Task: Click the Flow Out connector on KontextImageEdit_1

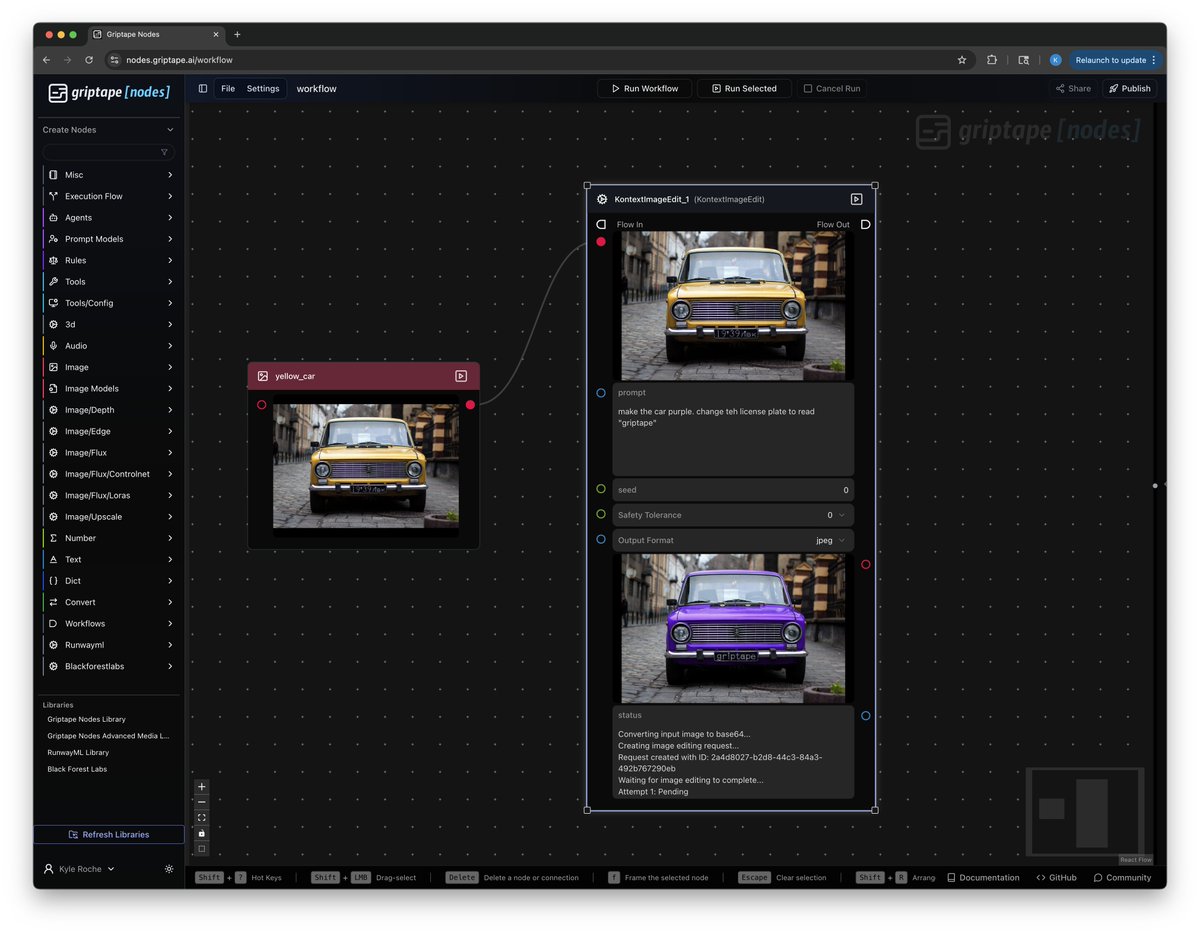Action: [866, 225]
